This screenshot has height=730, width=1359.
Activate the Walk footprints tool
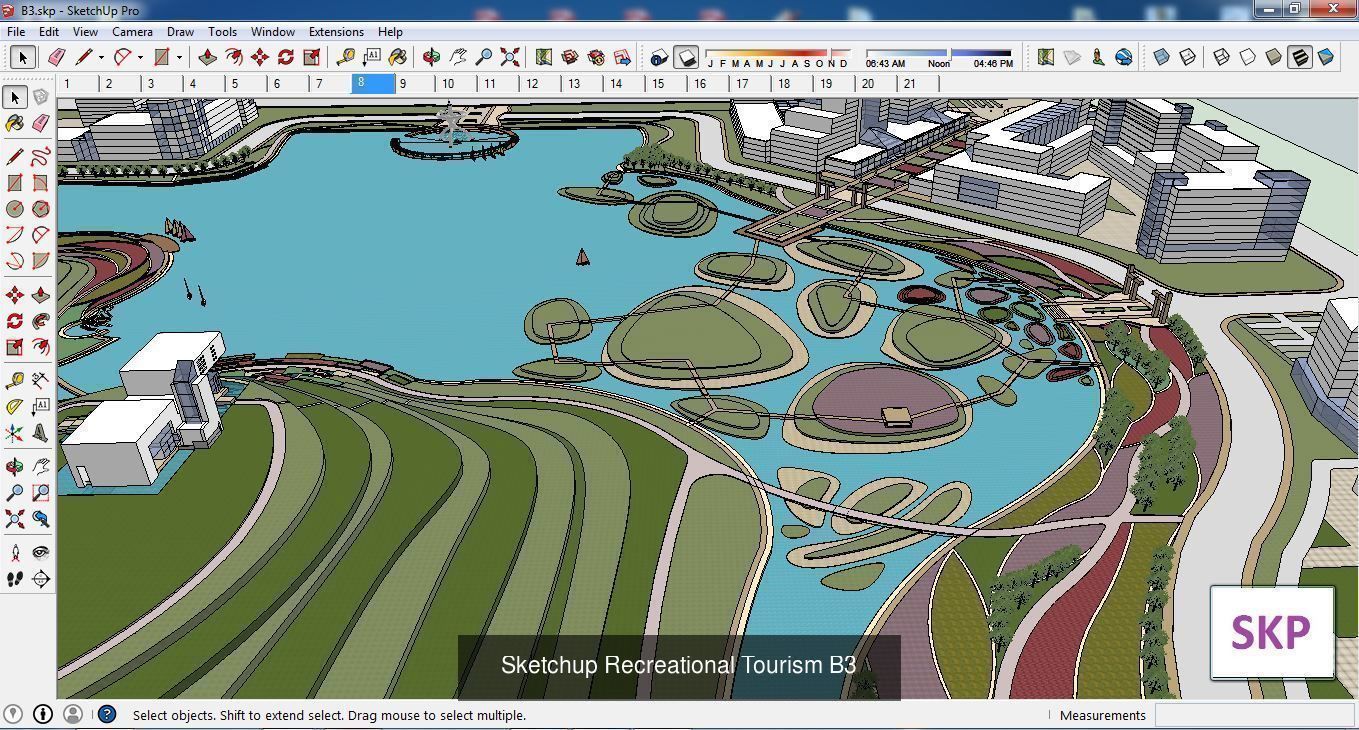(x=15, y=577)
